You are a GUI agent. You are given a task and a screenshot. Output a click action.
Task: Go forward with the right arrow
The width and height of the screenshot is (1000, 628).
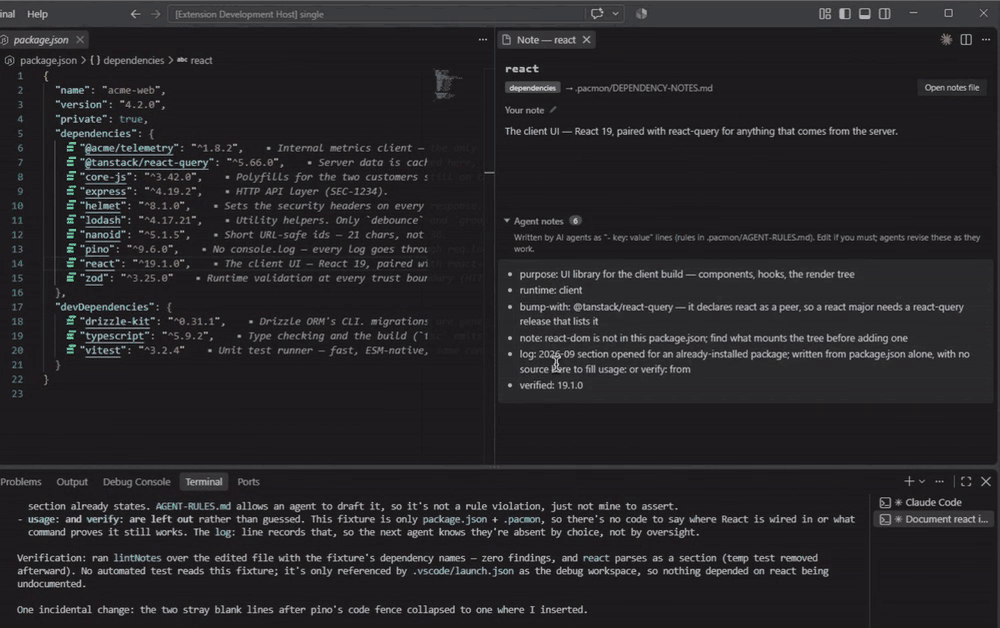[x=156, y=13]
